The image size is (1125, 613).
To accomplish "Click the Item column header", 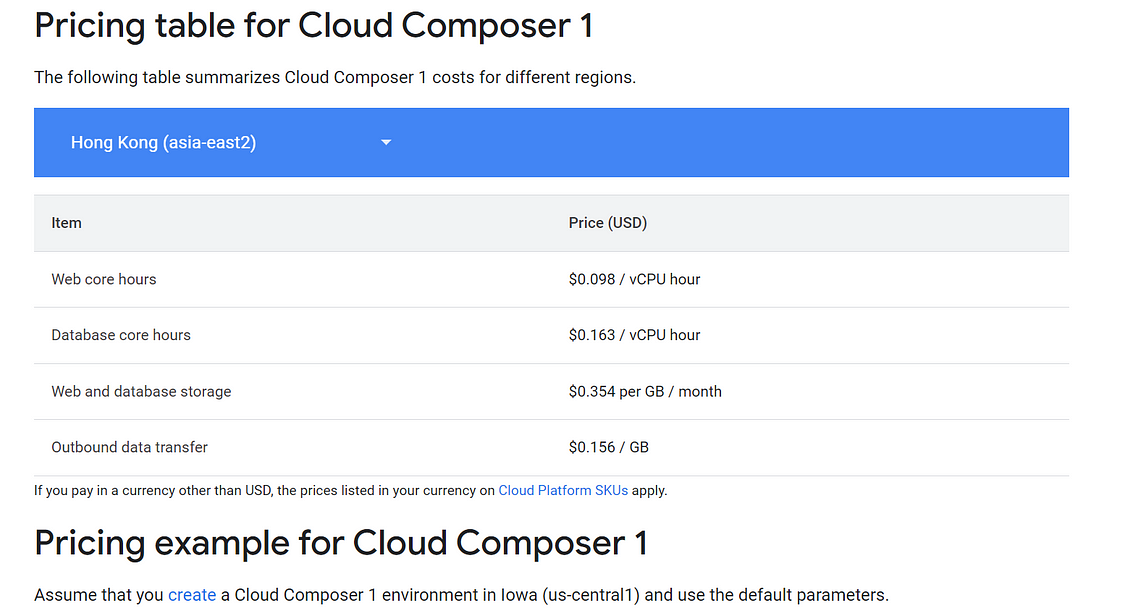I will [x=66, y=222].
